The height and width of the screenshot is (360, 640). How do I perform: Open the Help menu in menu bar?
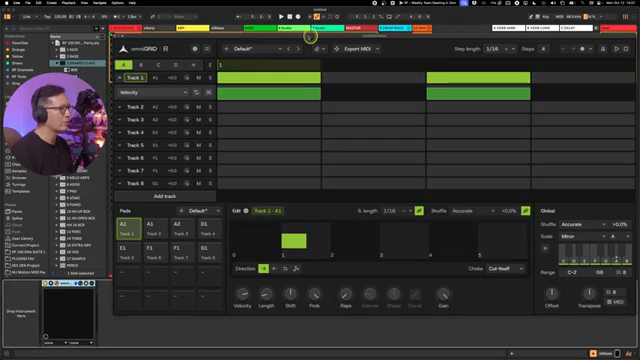pyautogui.click(x=132, y=2)
